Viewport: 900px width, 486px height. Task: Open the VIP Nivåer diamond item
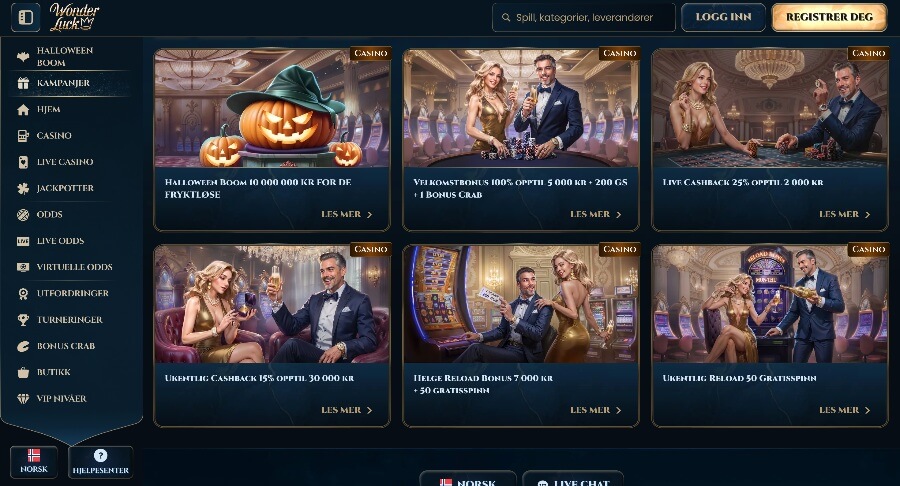point(52,399)
